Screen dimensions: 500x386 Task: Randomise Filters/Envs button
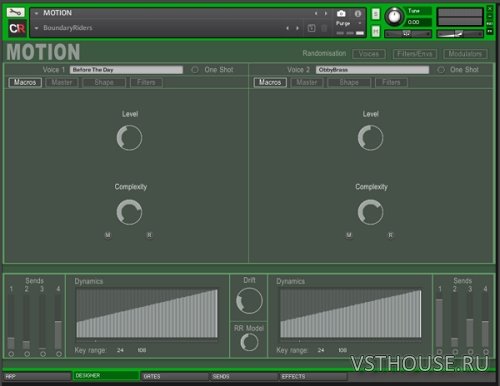click(x=415, y=54)
